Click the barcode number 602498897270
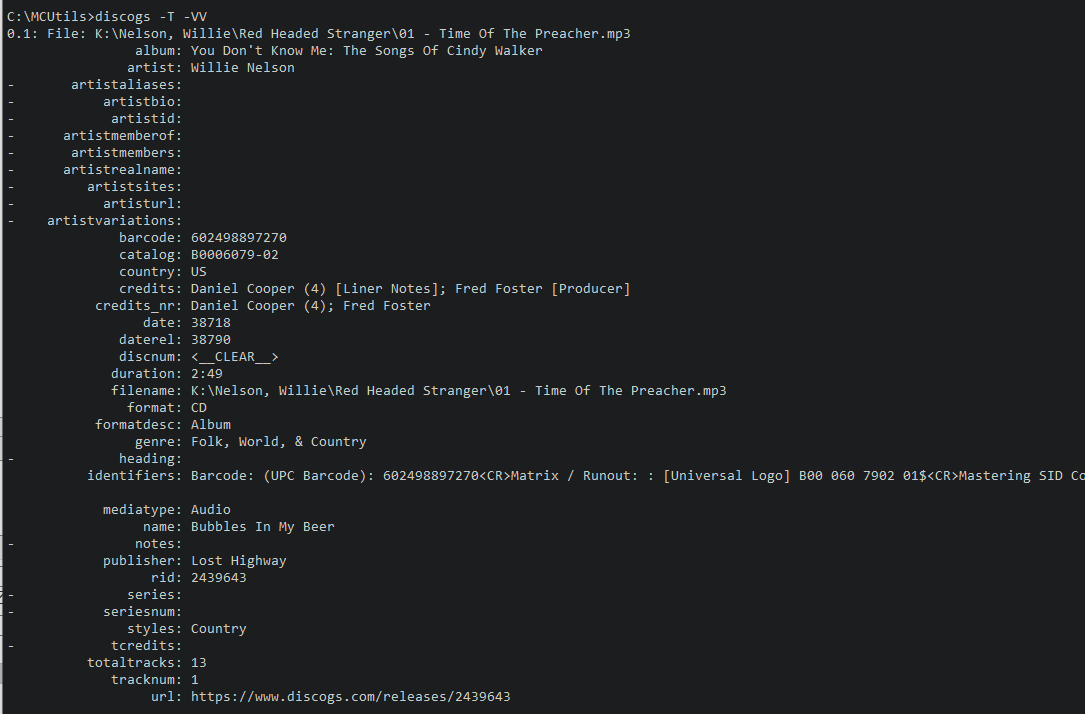Viewport: 1085px width, 714px height. point(239,238)
